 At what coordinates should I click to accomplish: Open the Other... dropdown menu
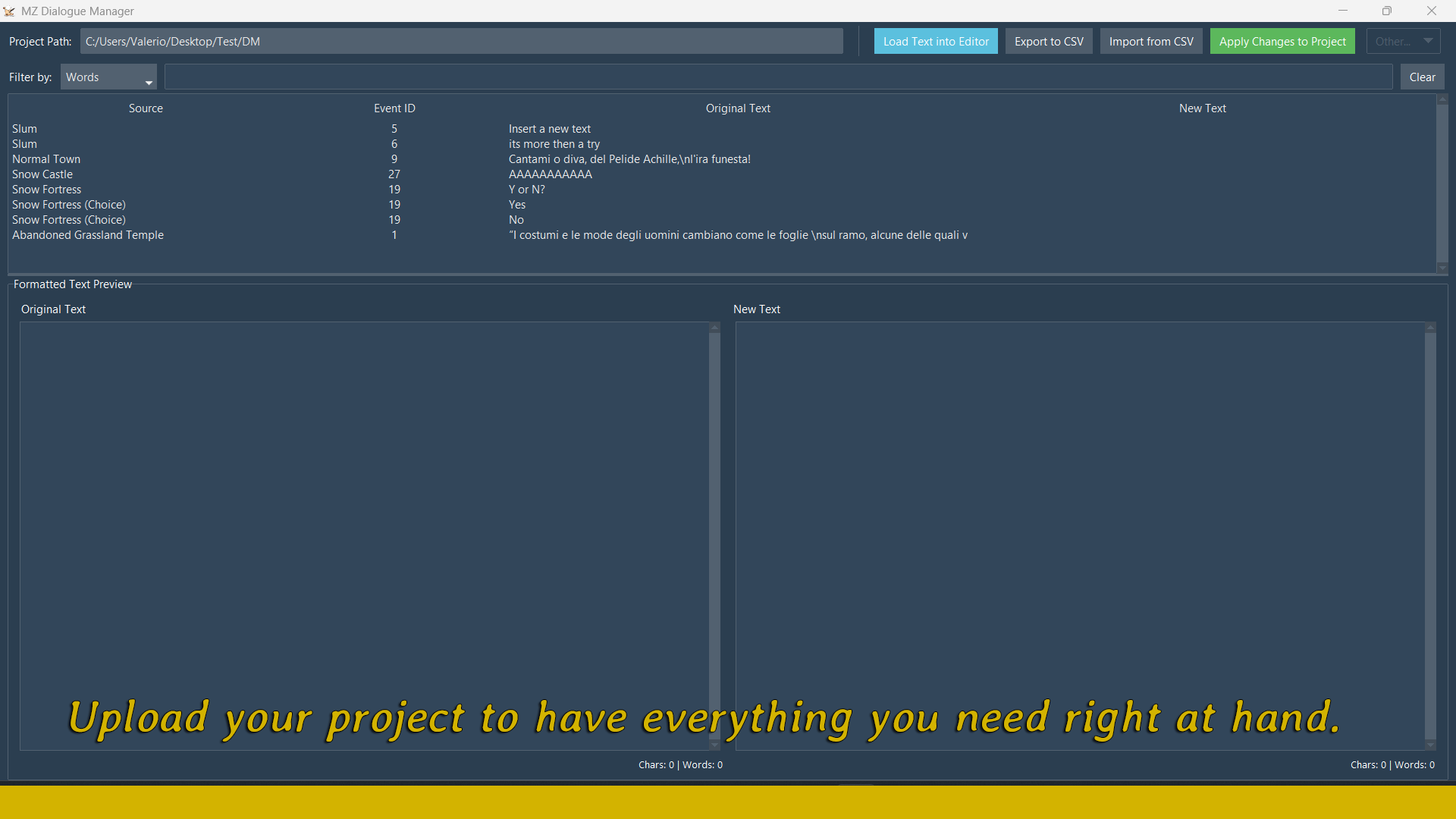(x=1403, y=42)
